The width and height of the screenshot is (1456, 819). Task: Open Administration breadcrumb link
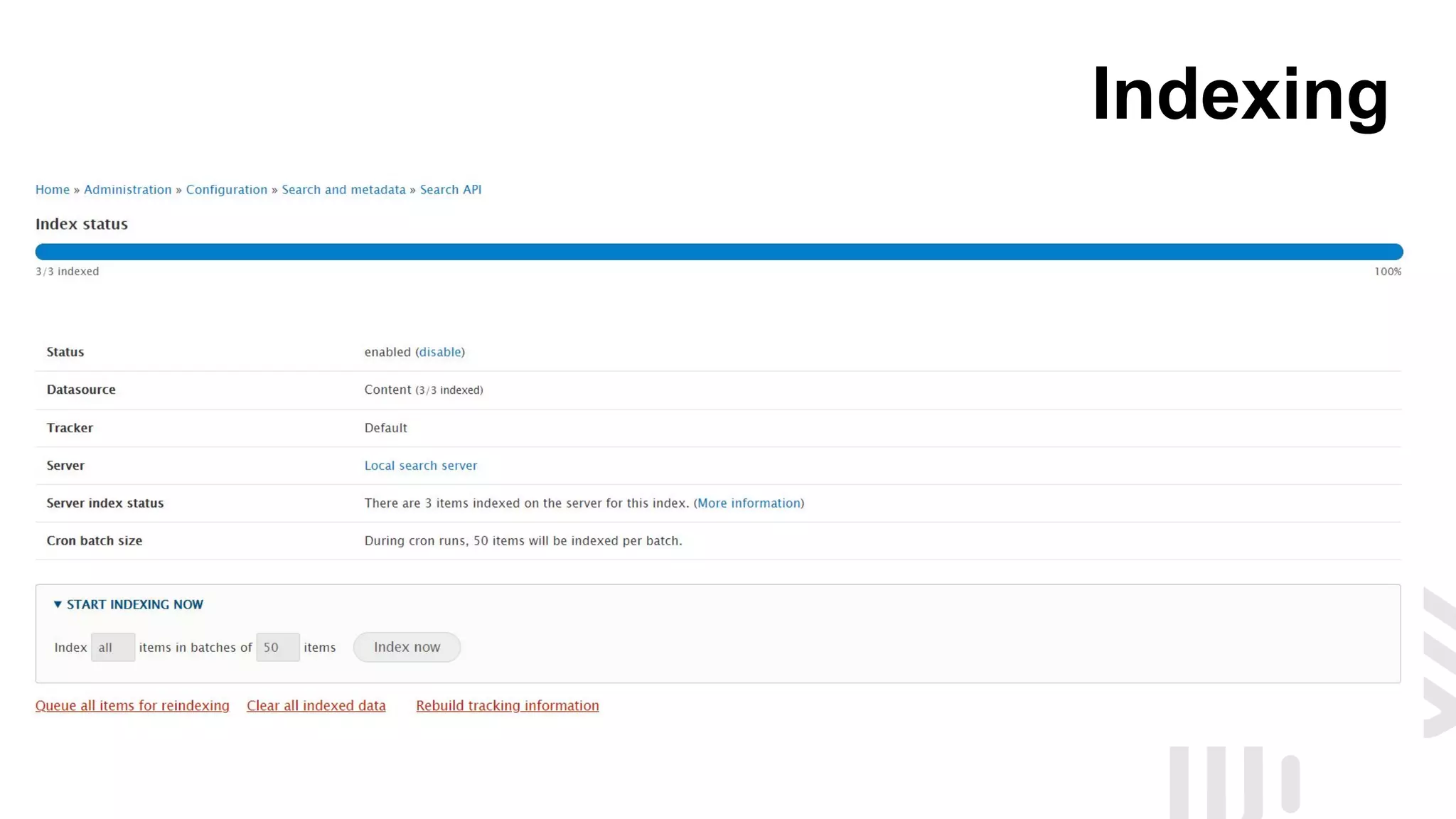pos(128,190)
